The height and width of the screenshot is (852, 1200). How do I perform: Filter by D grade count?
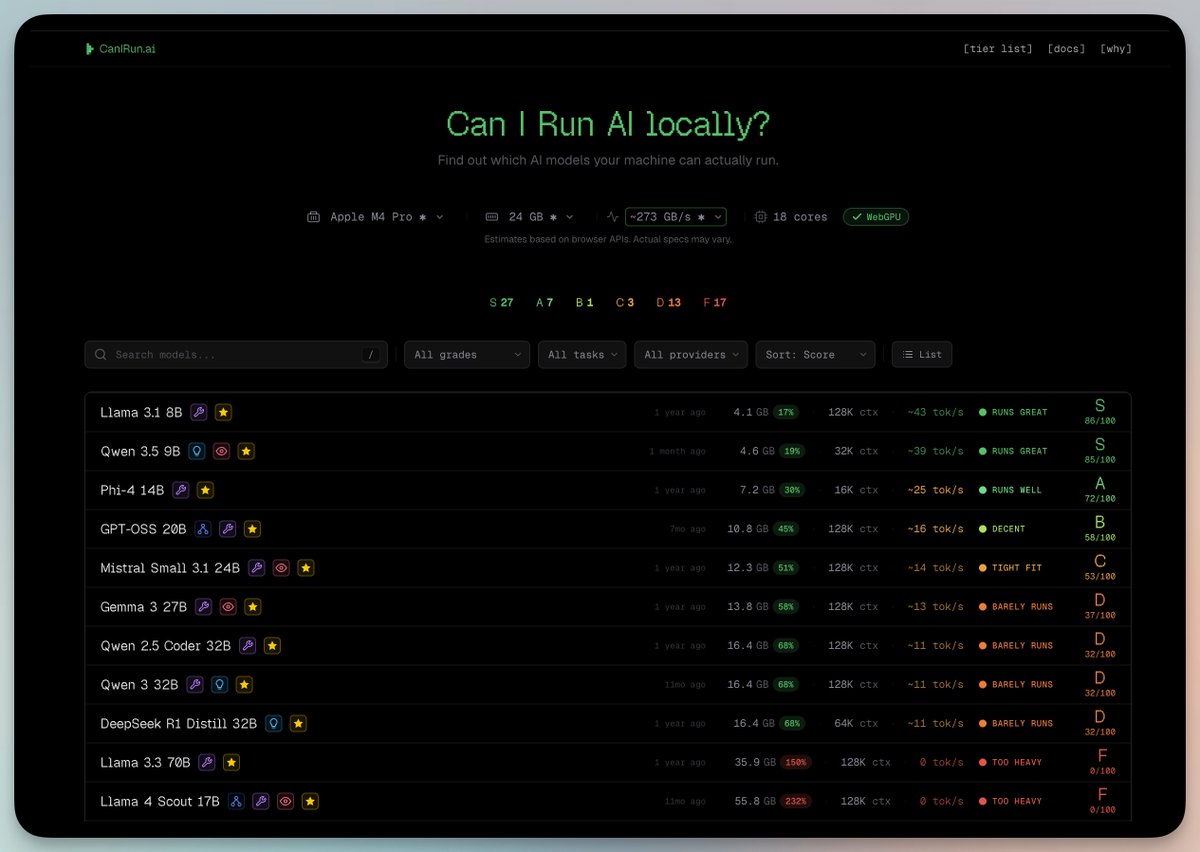click(x=668, y=303)
